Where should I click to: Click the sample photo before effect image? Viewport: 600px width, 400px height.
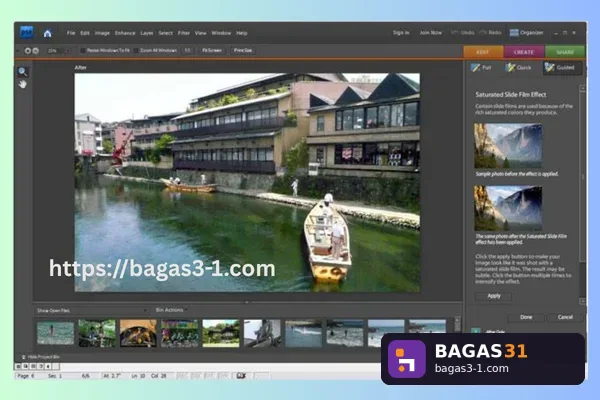click(508, 146)
